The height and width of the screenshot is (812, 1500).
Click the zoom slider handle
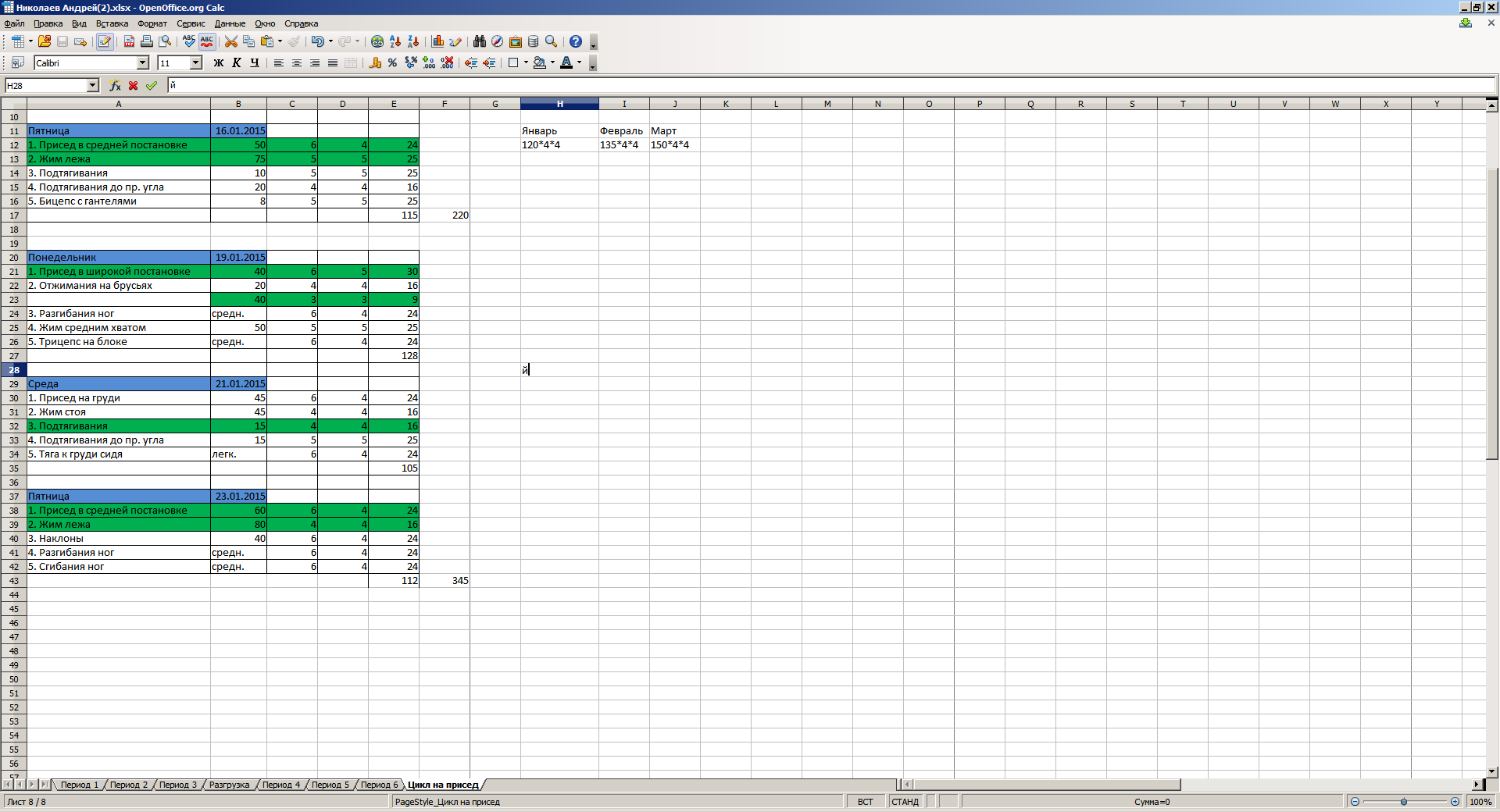point(1404,802)
